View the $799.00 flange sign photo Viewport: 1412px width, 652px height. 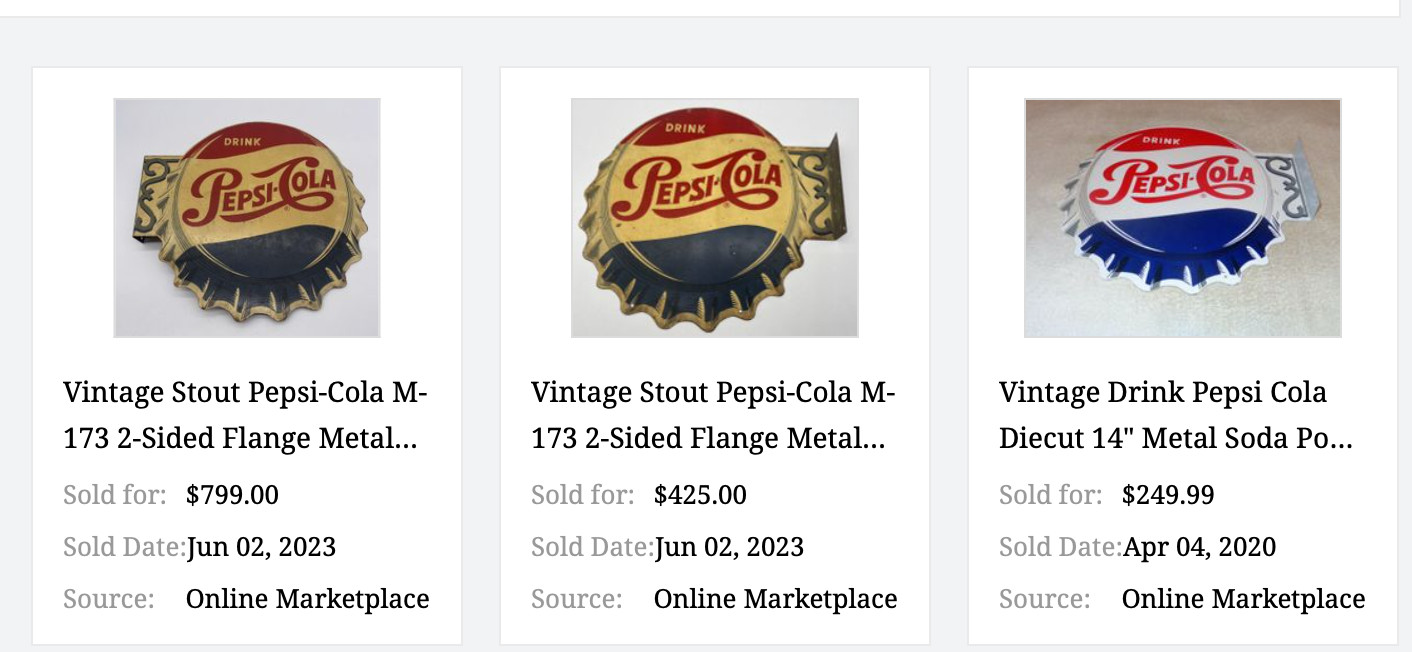click(247, 217)
